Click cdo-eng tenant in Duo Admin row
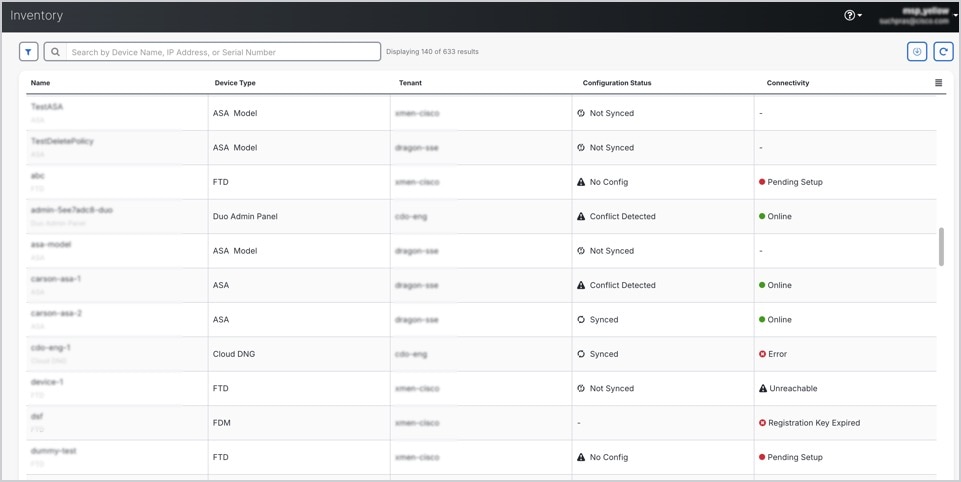The image size is (961, 482). click(x=411, y=216)
